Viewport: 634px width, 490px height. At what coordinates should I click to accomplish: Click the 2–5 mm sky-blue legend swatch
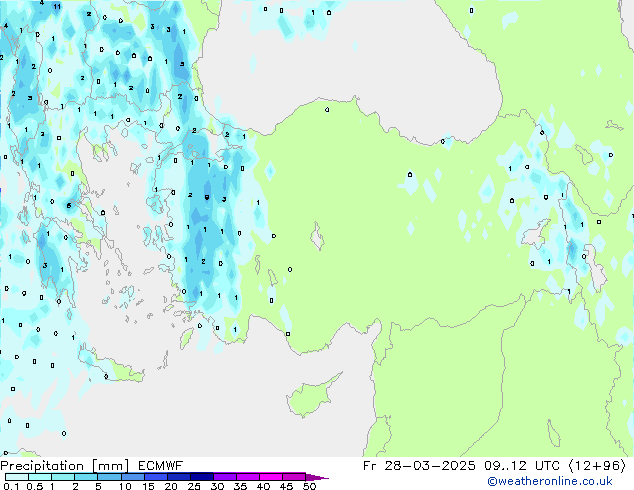tap(86, 477)
